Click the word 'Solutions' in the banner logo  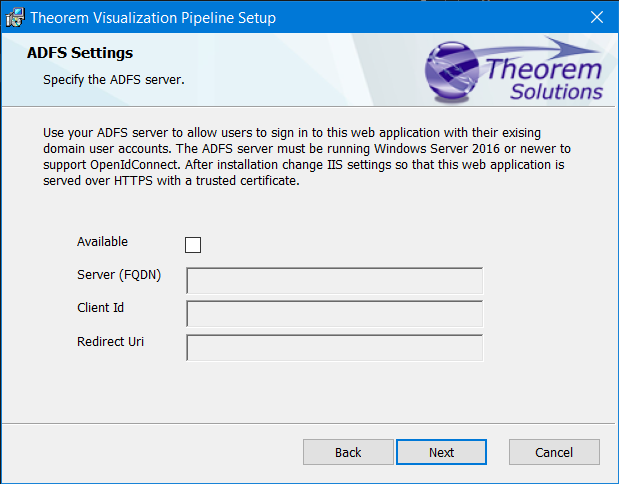[556, 92]
